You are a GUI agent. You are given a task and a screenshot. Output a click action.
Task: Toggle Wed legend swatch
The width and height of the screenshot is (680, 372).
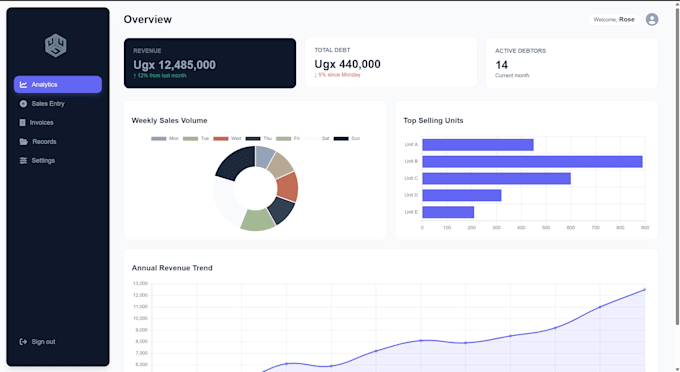221,139
